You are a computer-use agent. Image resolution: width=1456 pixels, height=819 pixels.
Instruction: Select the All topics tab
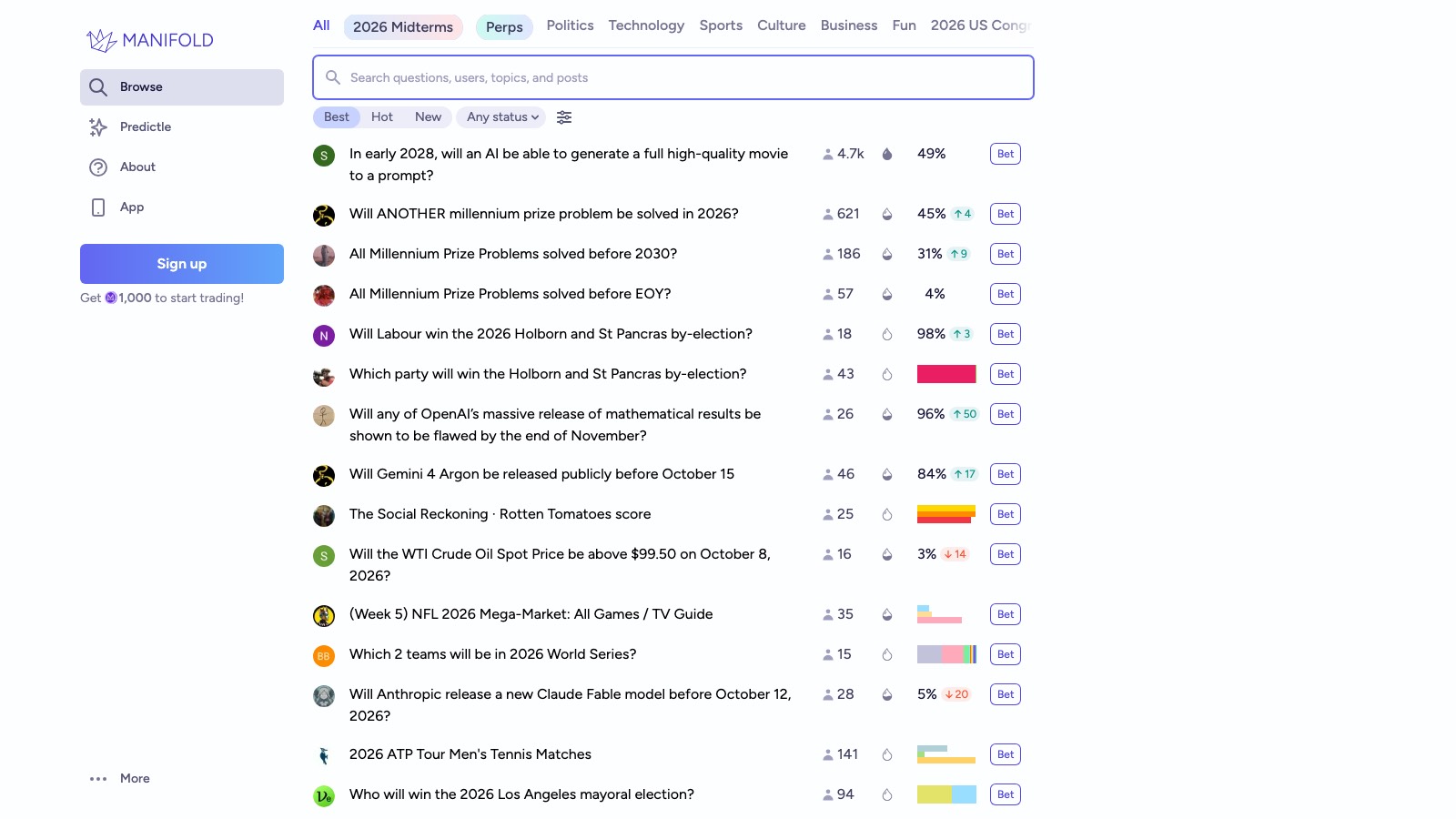click(321, 25)
